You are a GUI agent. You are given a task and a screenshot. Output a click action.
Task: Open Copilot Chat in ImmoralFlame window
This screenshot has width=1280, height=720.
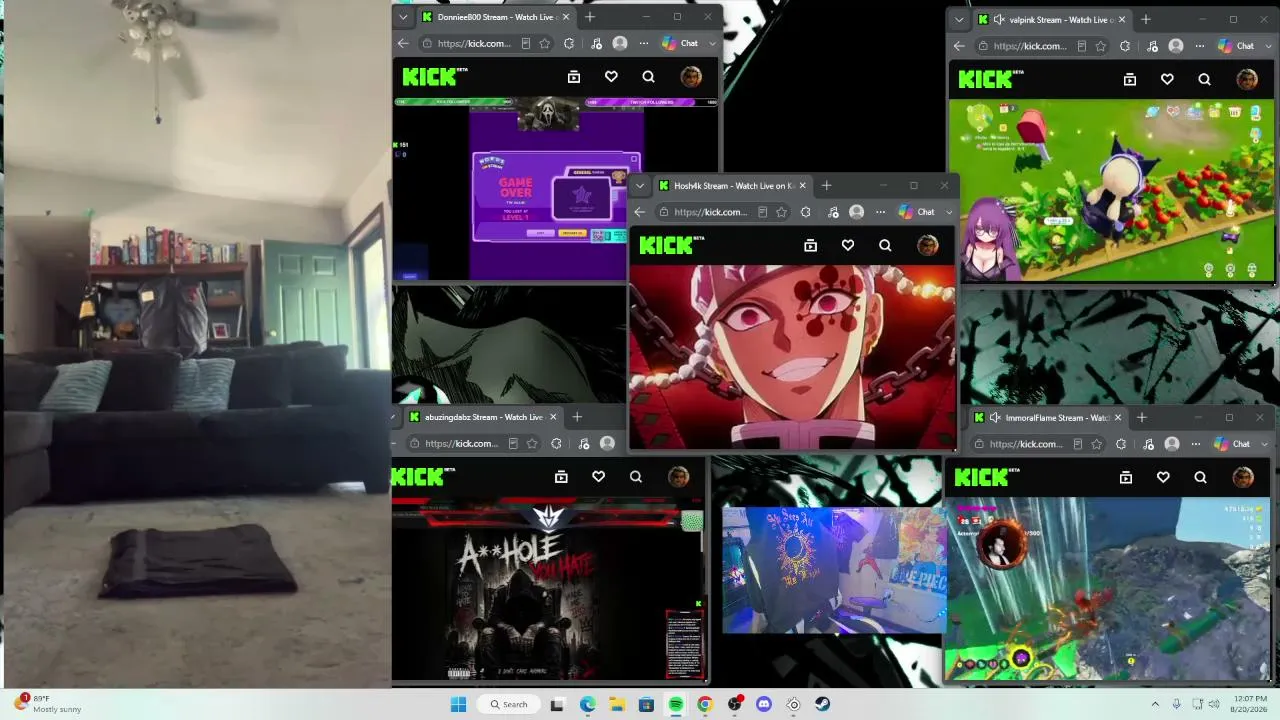coord(1233,444)
